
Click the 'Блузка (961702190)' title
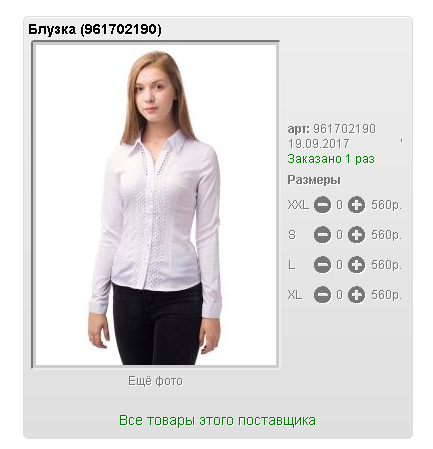pos(95,29)
